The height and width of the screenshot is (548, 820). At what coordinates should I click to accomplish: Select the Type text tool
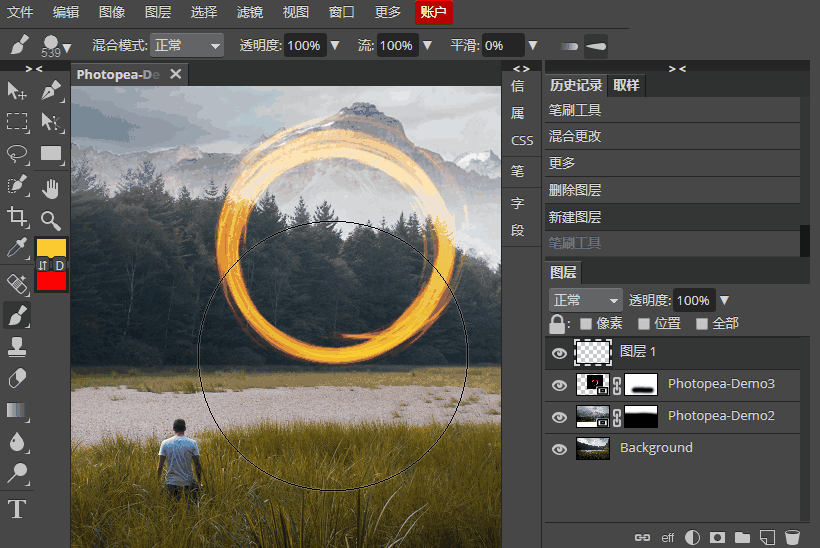pyautogui.click(x=17, y=509)
